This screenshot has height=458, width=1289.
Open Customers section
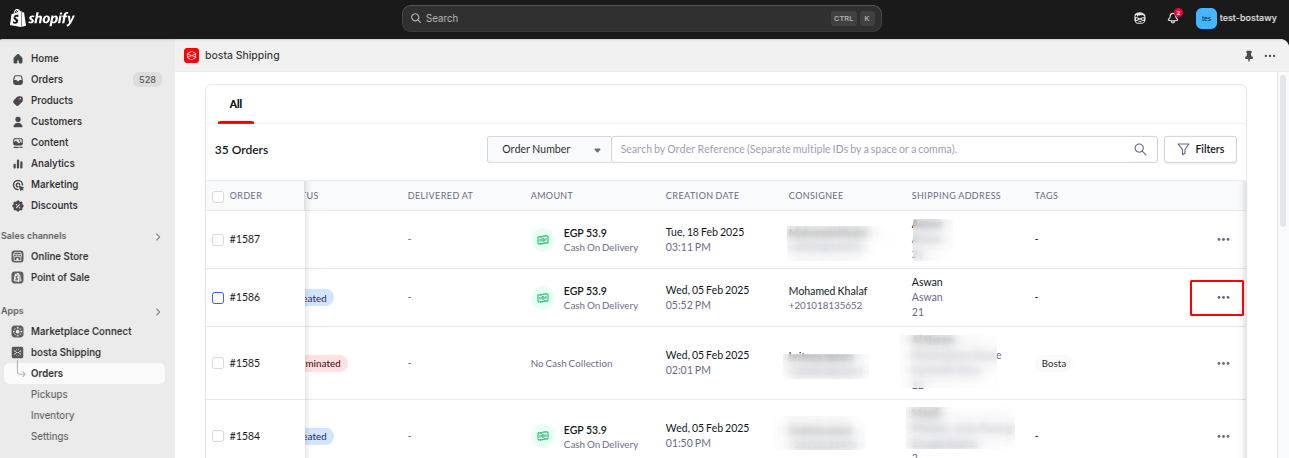pos(56,121)
